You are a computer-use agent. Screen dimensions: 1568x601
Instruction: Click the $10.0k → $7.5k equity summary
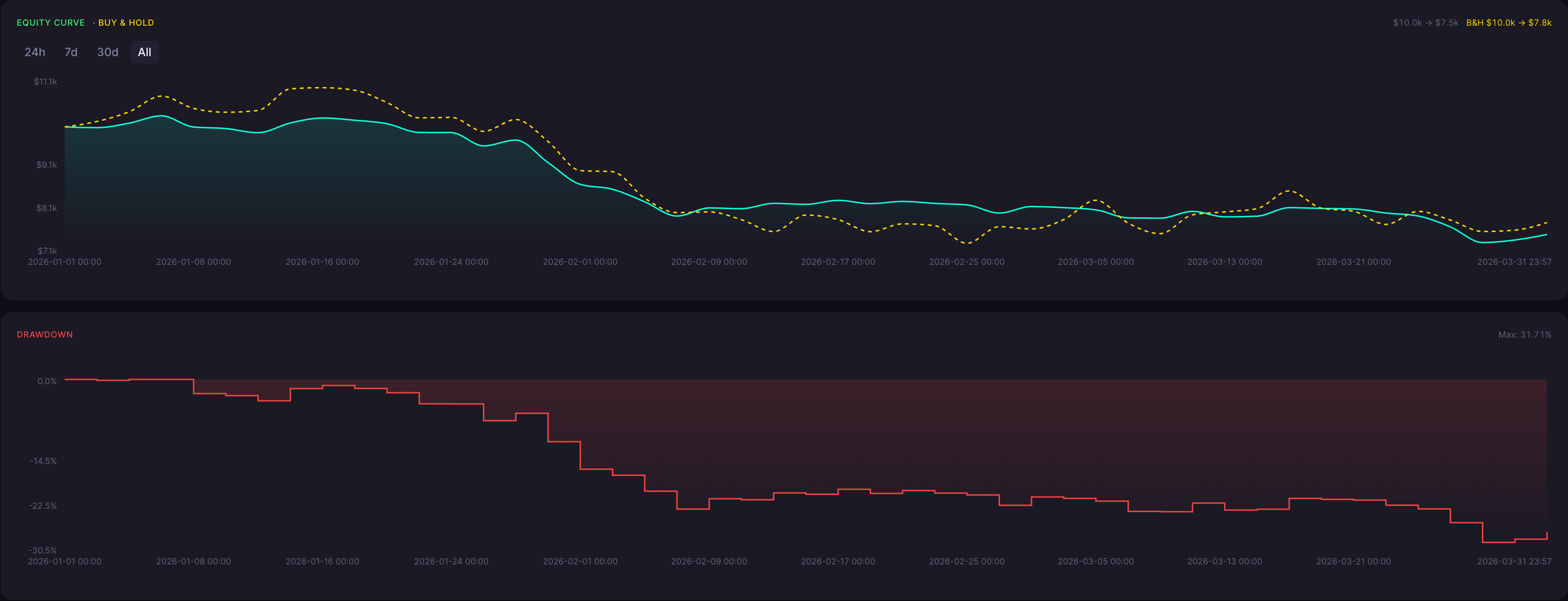click(x=1426, y=22)
